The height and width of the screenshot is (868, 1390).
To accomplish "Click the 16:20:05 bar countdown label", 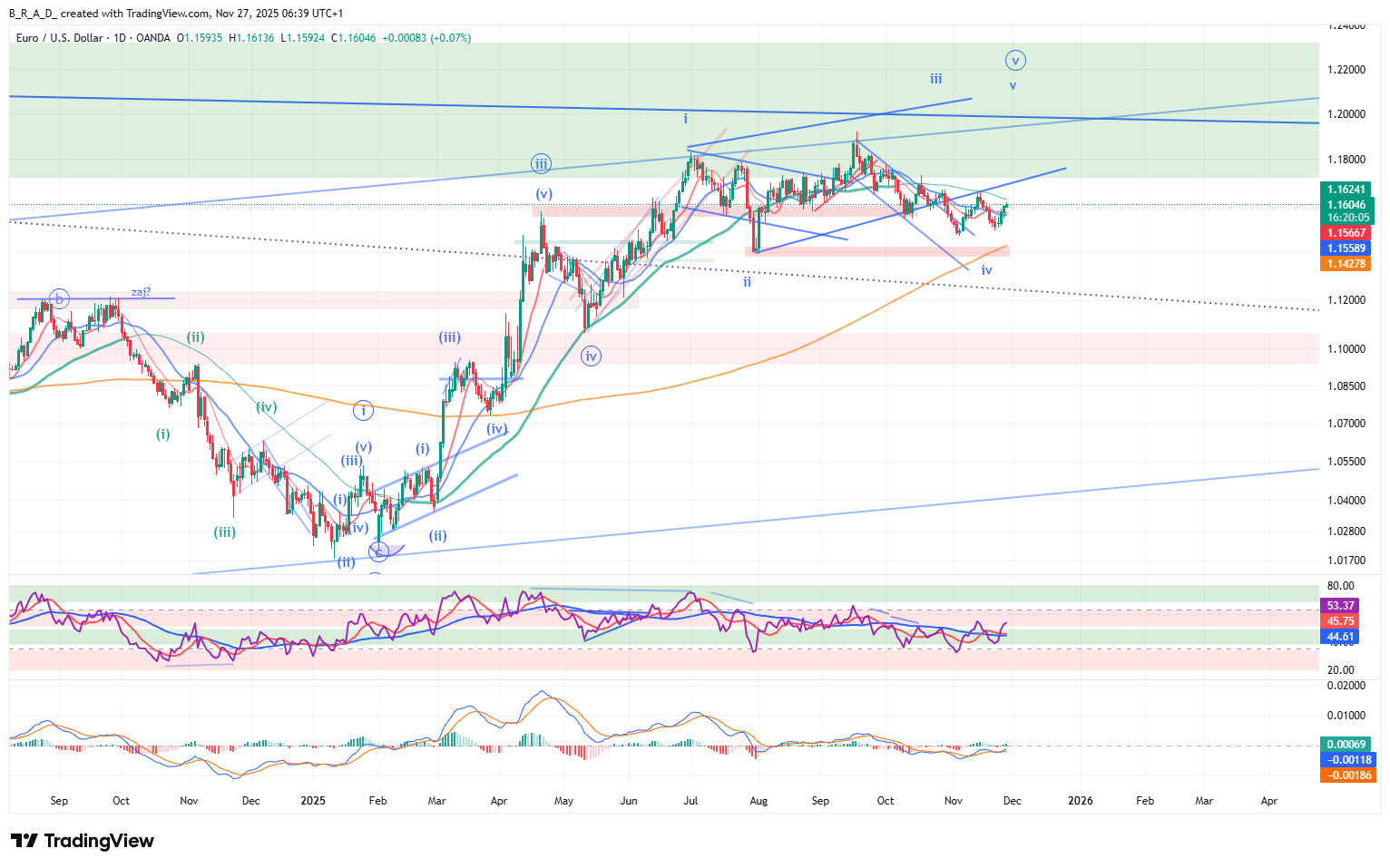I will pyautogui.click(x=1346, y=218).
